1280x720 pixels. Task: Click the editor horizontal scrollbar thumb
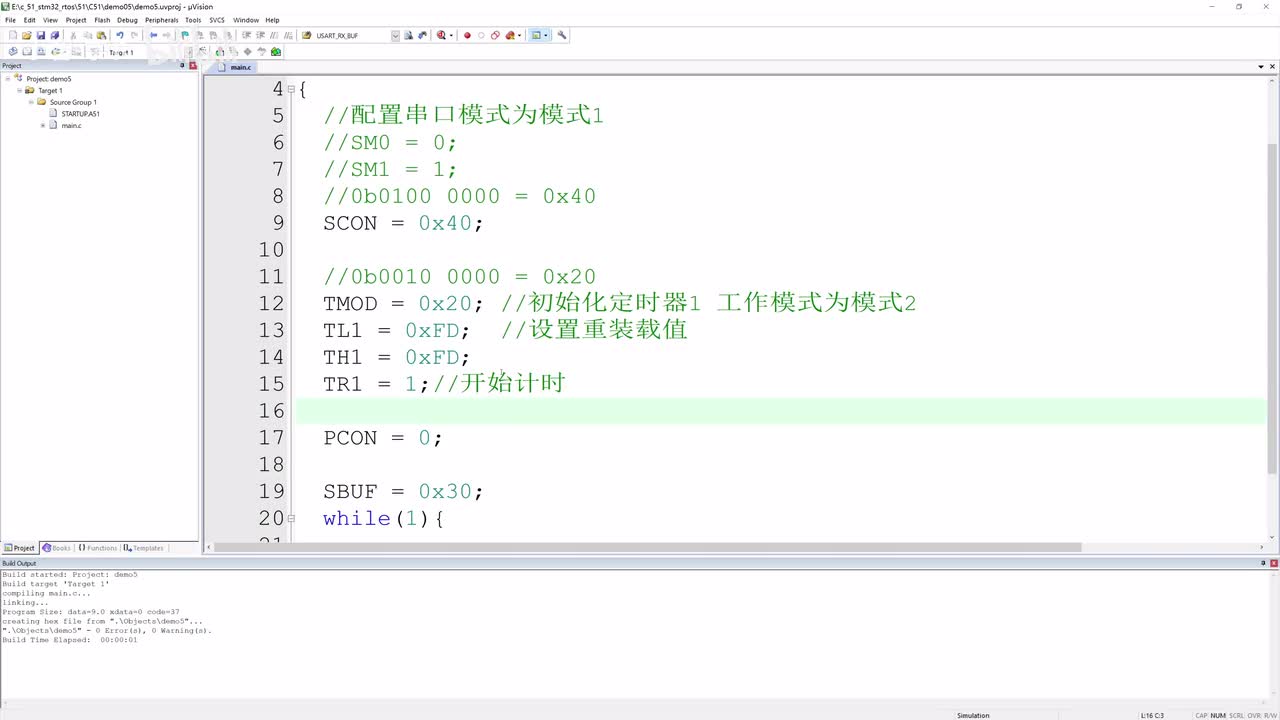(650, 547)
